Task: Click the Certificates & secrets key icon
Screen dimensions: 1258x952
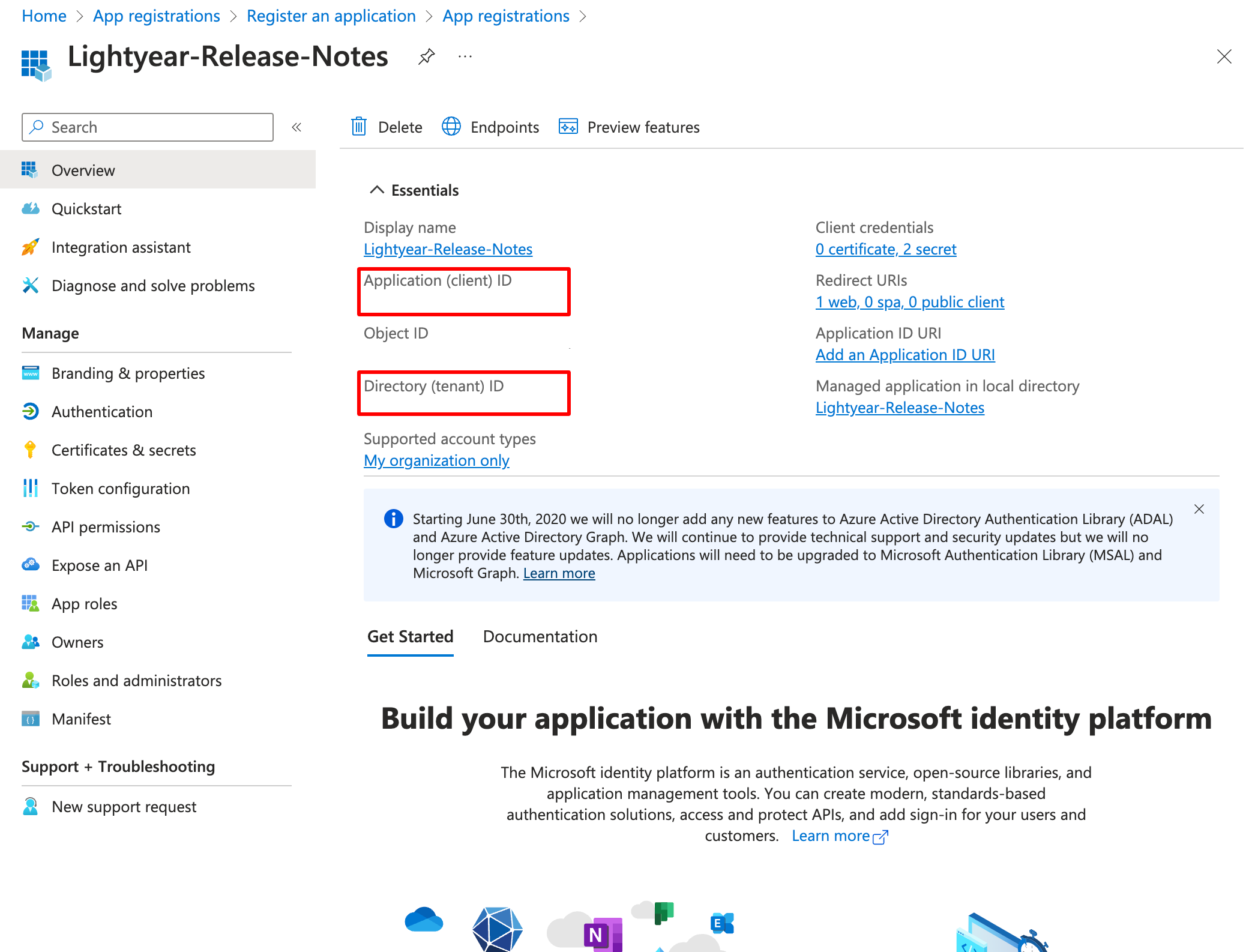Action: click(x=30, y=450)
